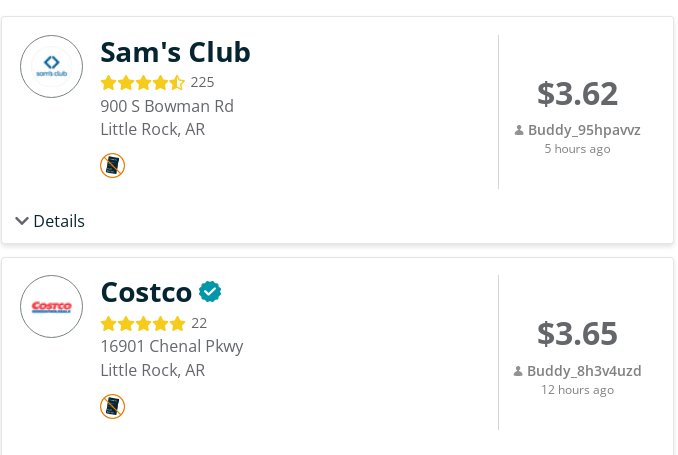Click the 225 reviews count
This screenshot has width=678, height=455.
202,82
